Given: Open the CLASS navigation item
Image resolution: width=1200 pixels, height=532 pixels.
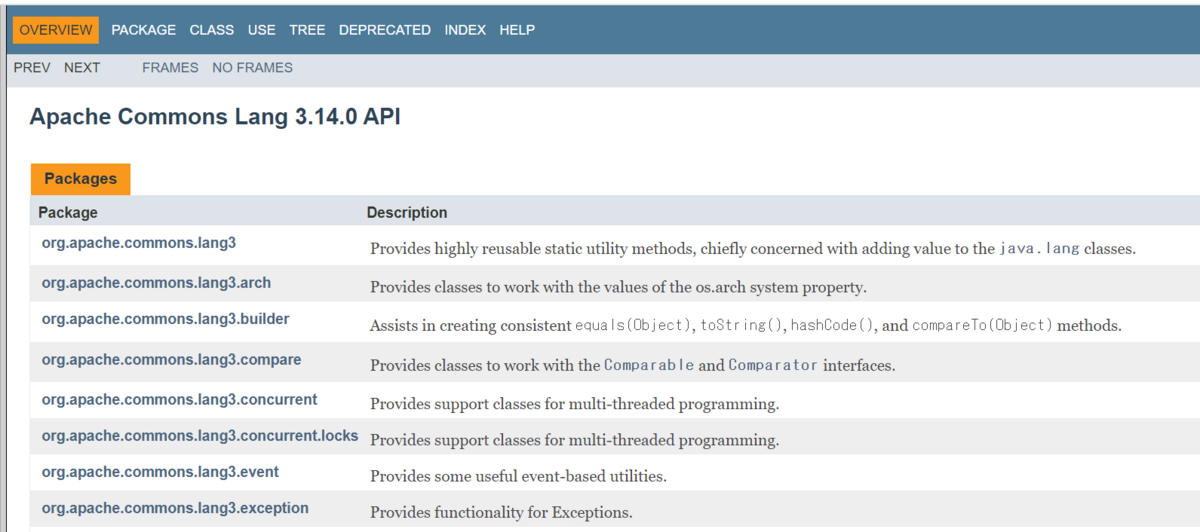Looking at the screenshot, I should pyautogui.click(x=212, y=30).
